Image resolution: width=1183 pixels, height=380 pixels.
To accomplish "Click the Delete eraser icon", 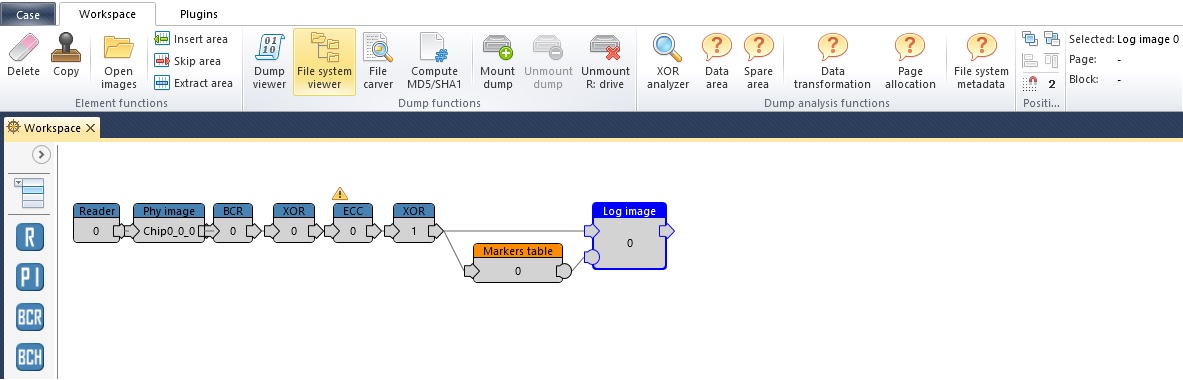I will coord(23,48).
